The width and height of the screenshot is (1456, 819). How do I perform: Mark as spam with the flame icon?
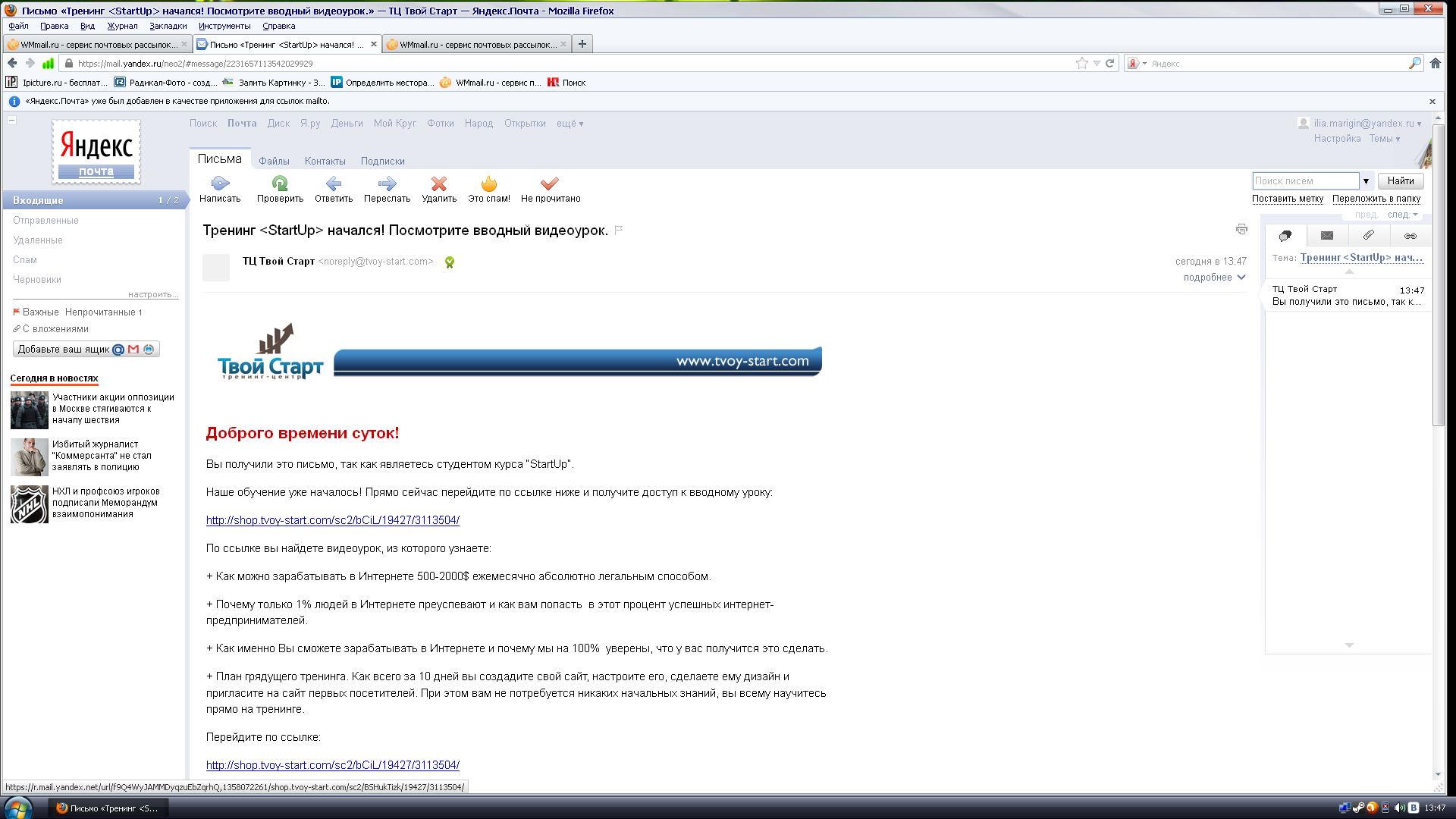tap(489, 183)
